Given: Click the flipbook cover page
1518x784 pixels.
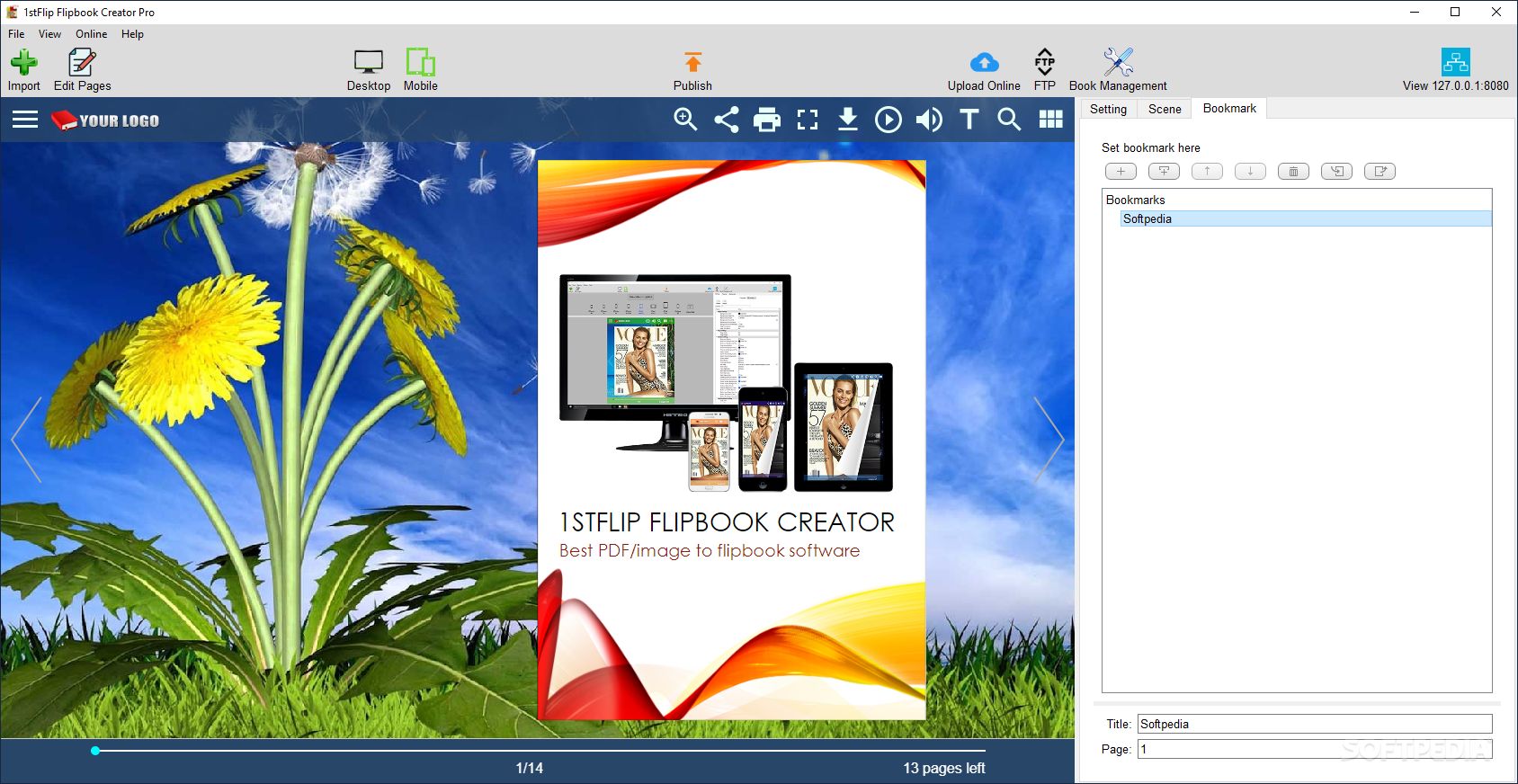Looking at the screenshot, I should point(731,440).
